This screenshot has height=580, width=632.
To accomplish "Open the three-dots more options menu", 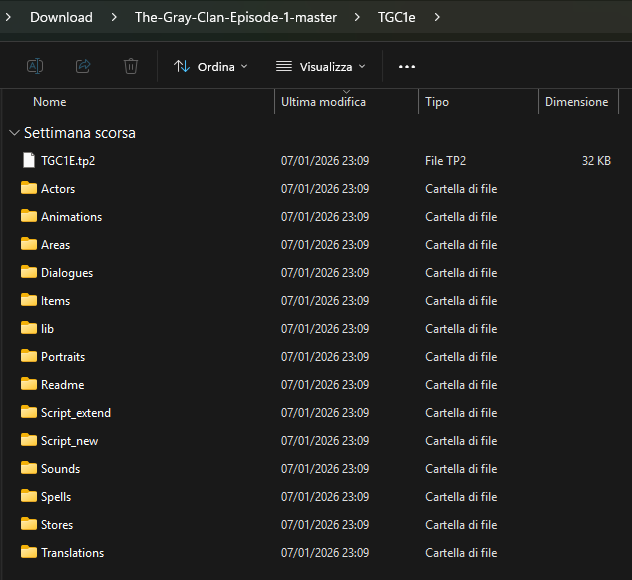I will pyautogui.click(x=406, y=66).
